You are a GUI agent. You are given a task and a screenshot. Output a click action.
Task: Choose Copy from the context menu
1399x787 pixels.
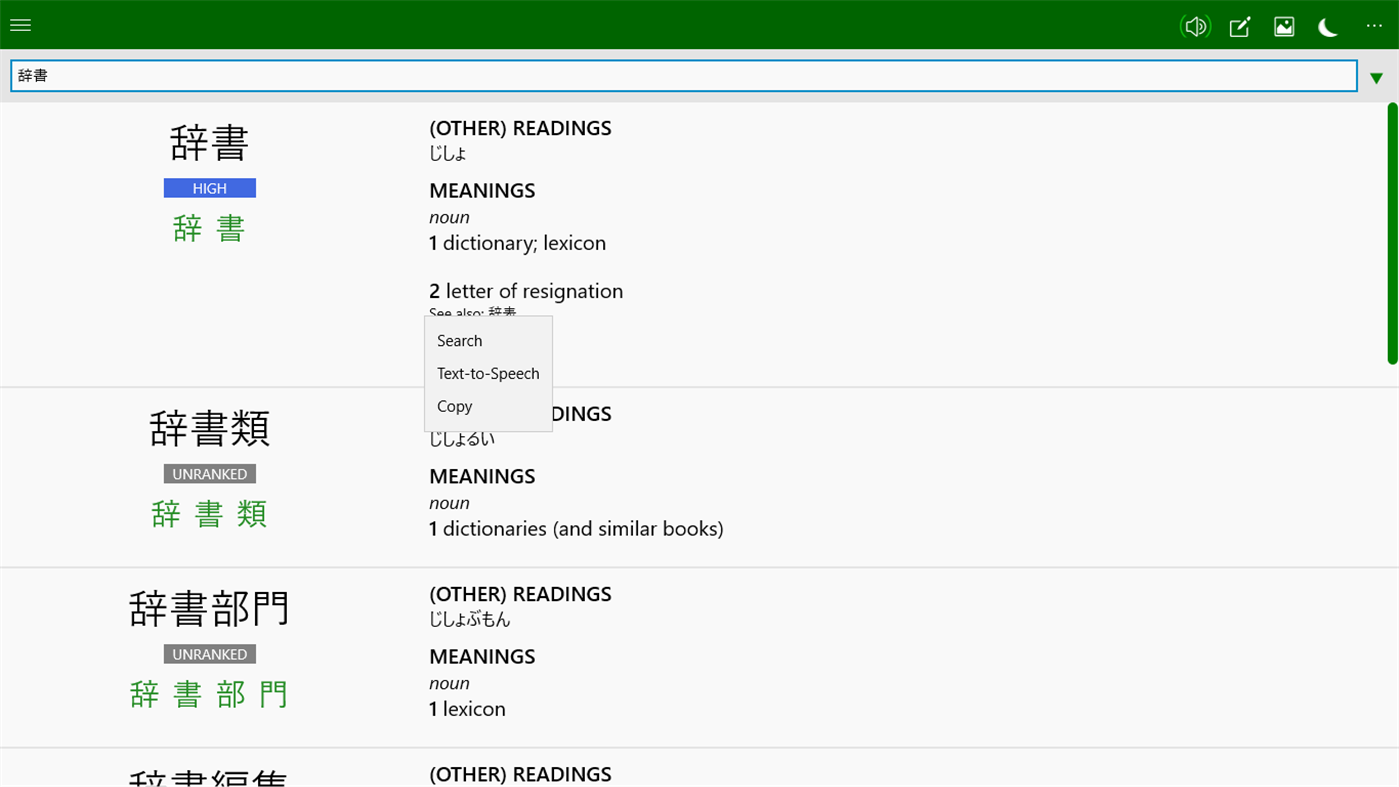pos(454,406)
